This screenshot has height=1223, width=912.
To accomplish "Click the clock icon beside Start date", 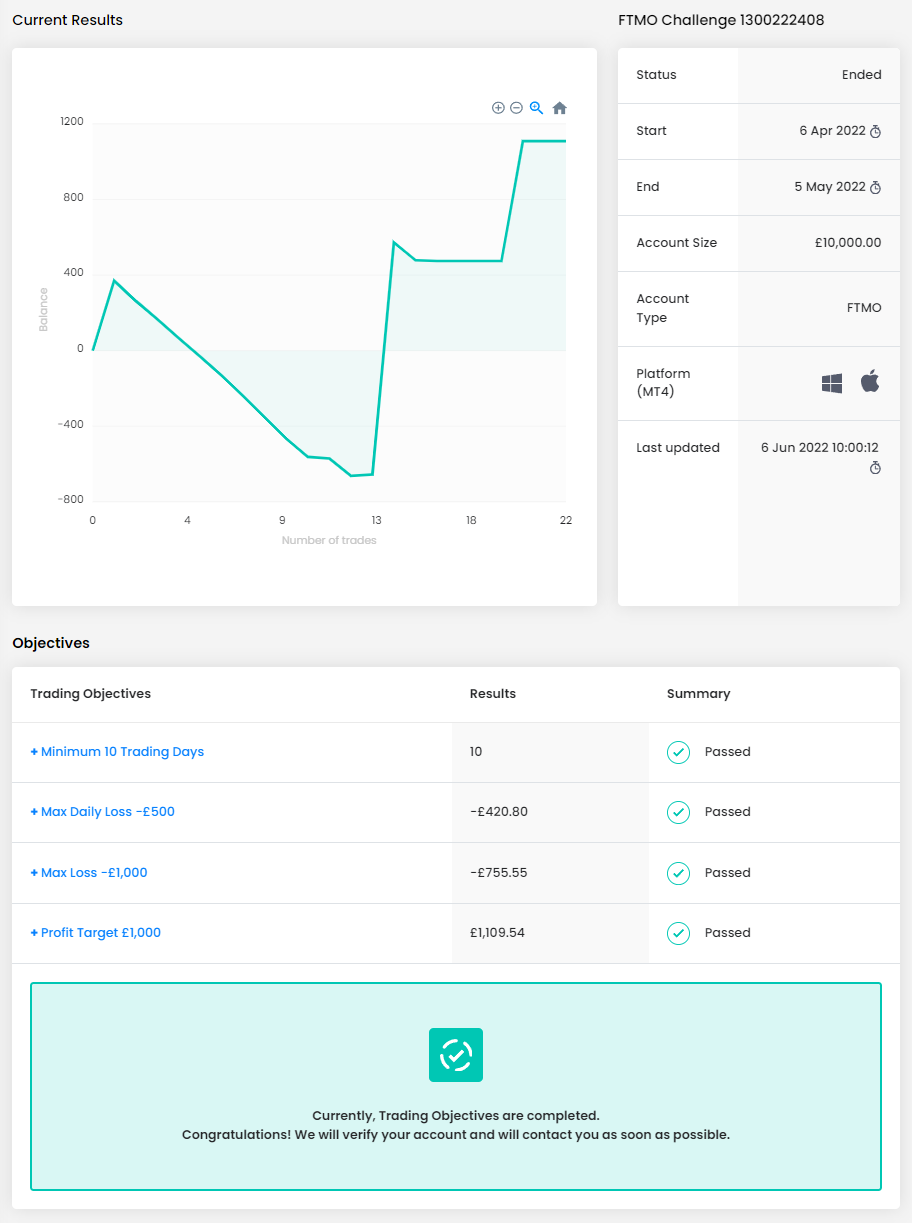I will click(875, 132).
